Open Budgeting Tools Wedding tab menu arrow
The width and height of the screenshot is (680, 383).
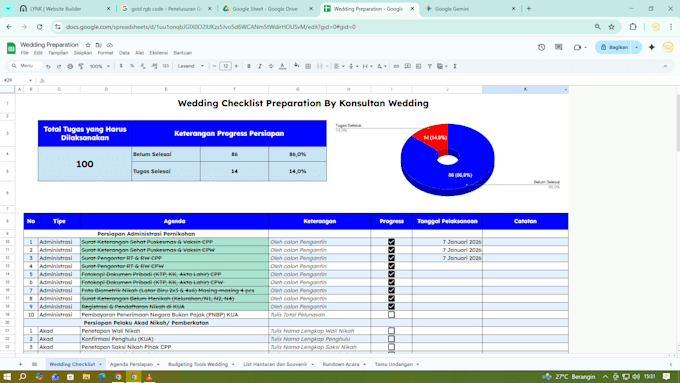pos(233,364)
